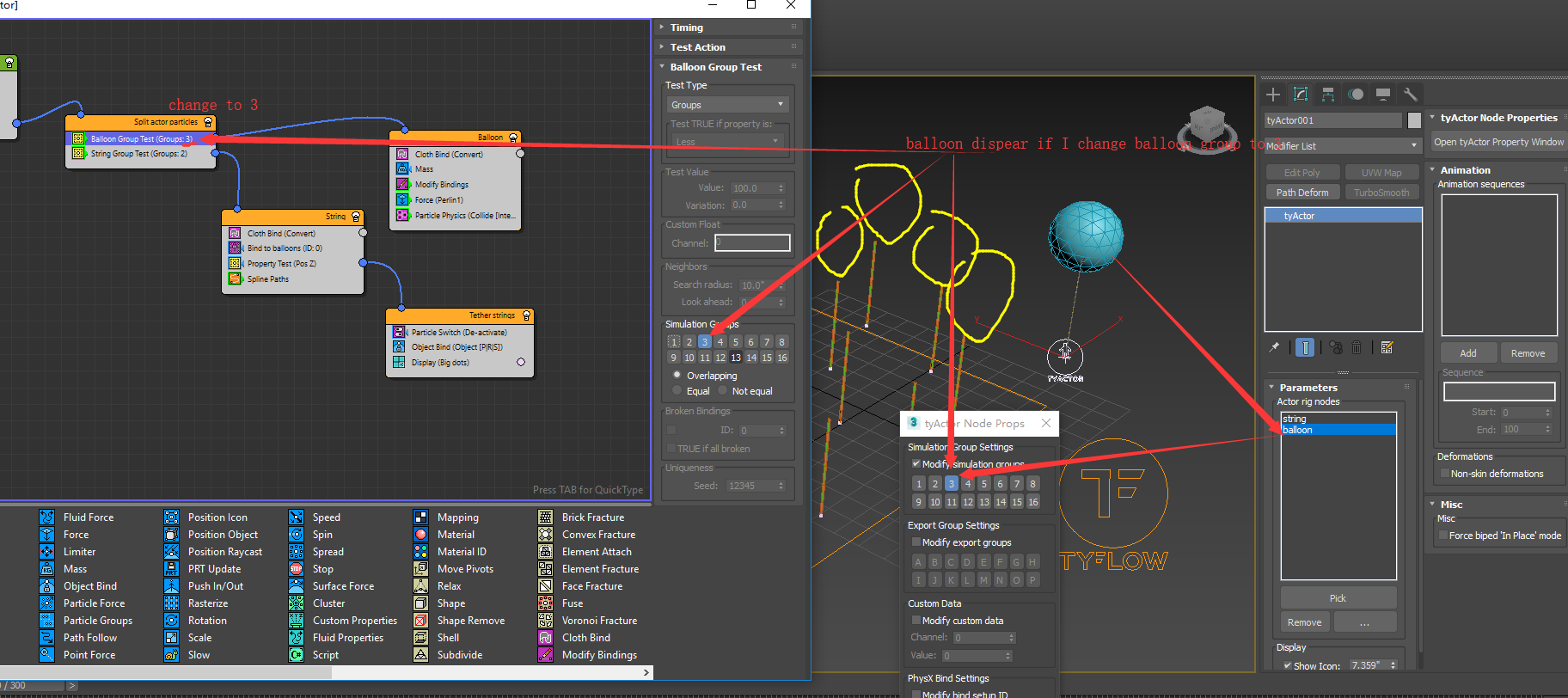Viewport: 1568px width, 698px height.
Task: Enable Non-skin deformations checkbox
Action: [x=1444, y=474]
